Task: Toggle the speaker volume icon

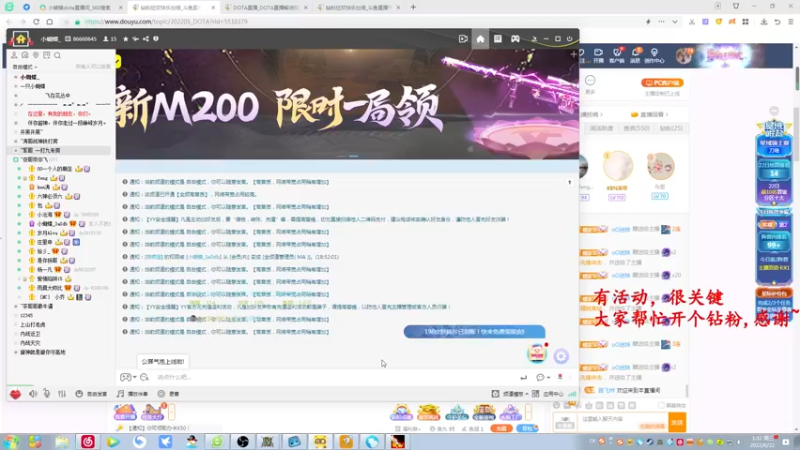Action: [33, 394]
